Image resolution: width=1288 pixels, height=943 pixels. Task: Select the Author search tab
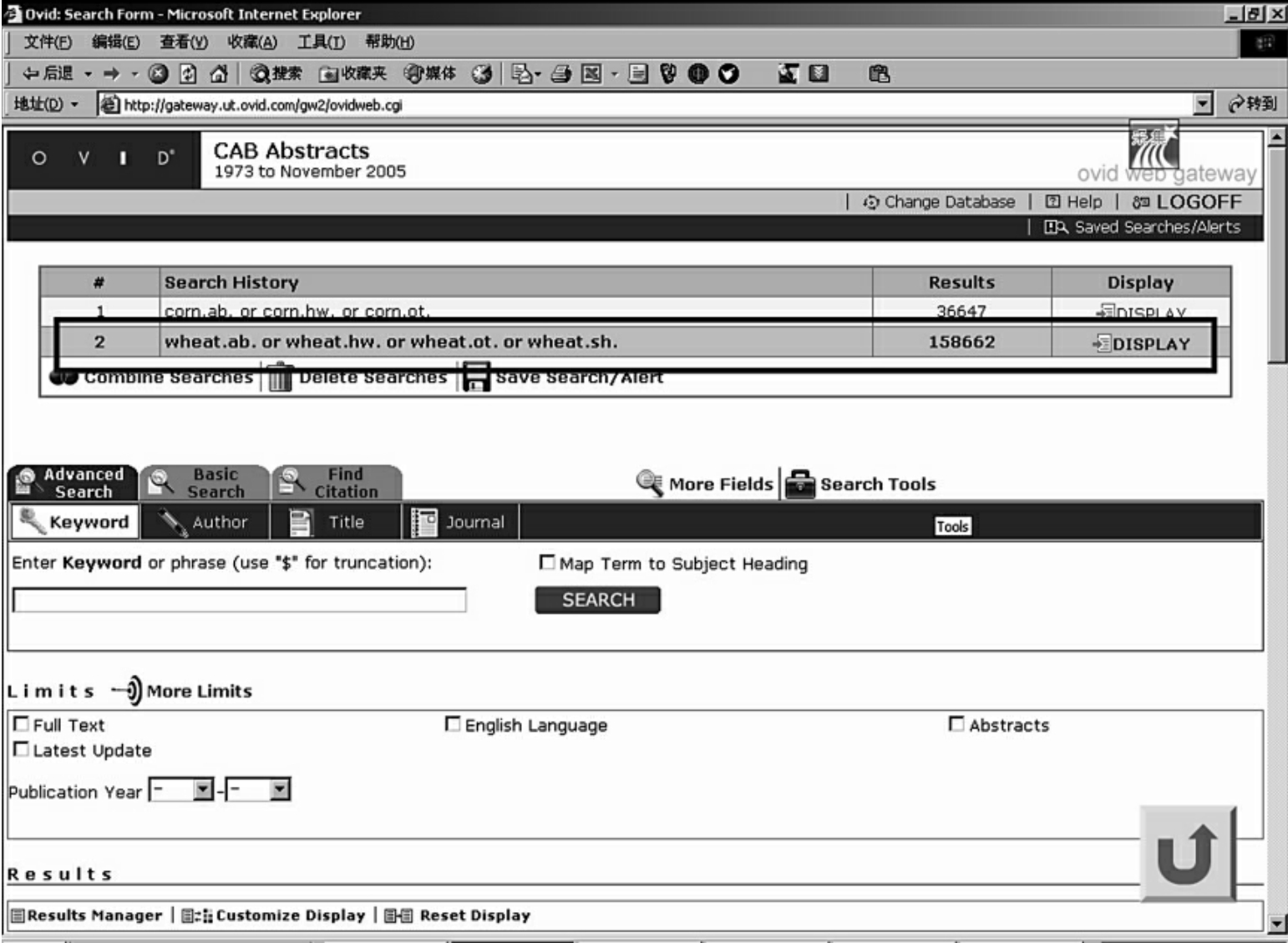point(205,522)
